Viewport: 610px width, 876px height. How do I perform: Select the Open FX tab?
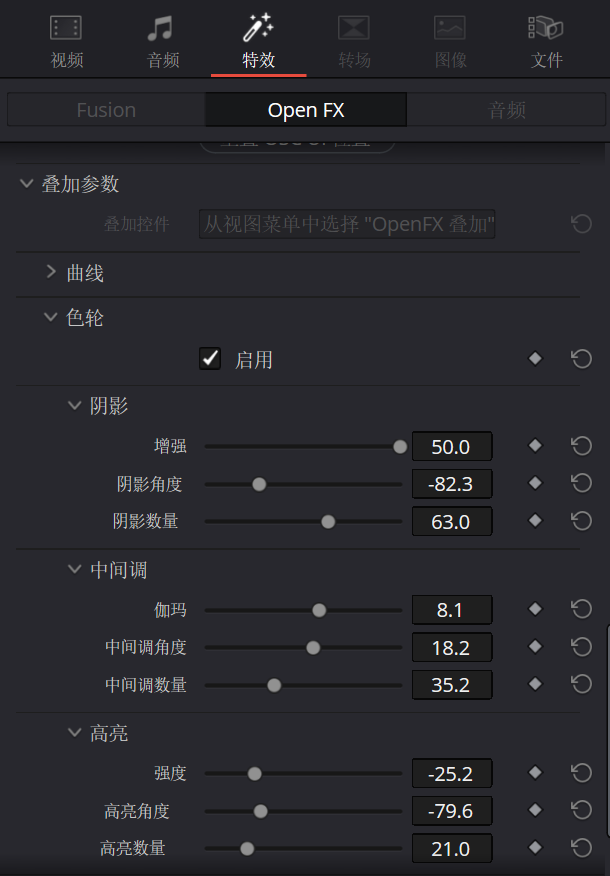point(306,110)
